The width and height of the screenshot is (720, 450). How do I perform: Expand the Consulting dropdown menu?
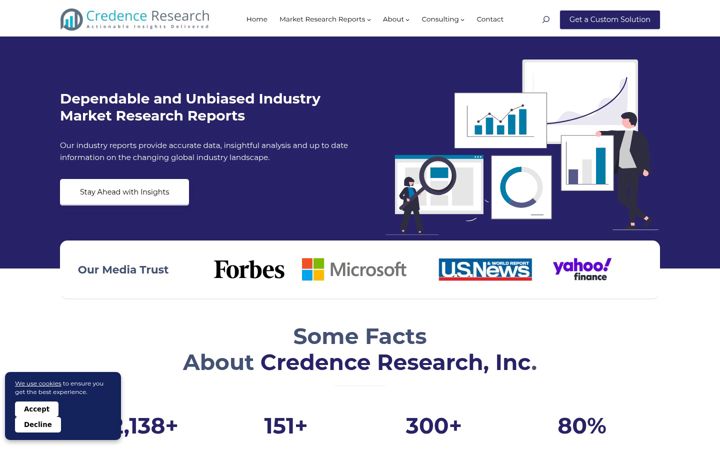pos(443,19)
